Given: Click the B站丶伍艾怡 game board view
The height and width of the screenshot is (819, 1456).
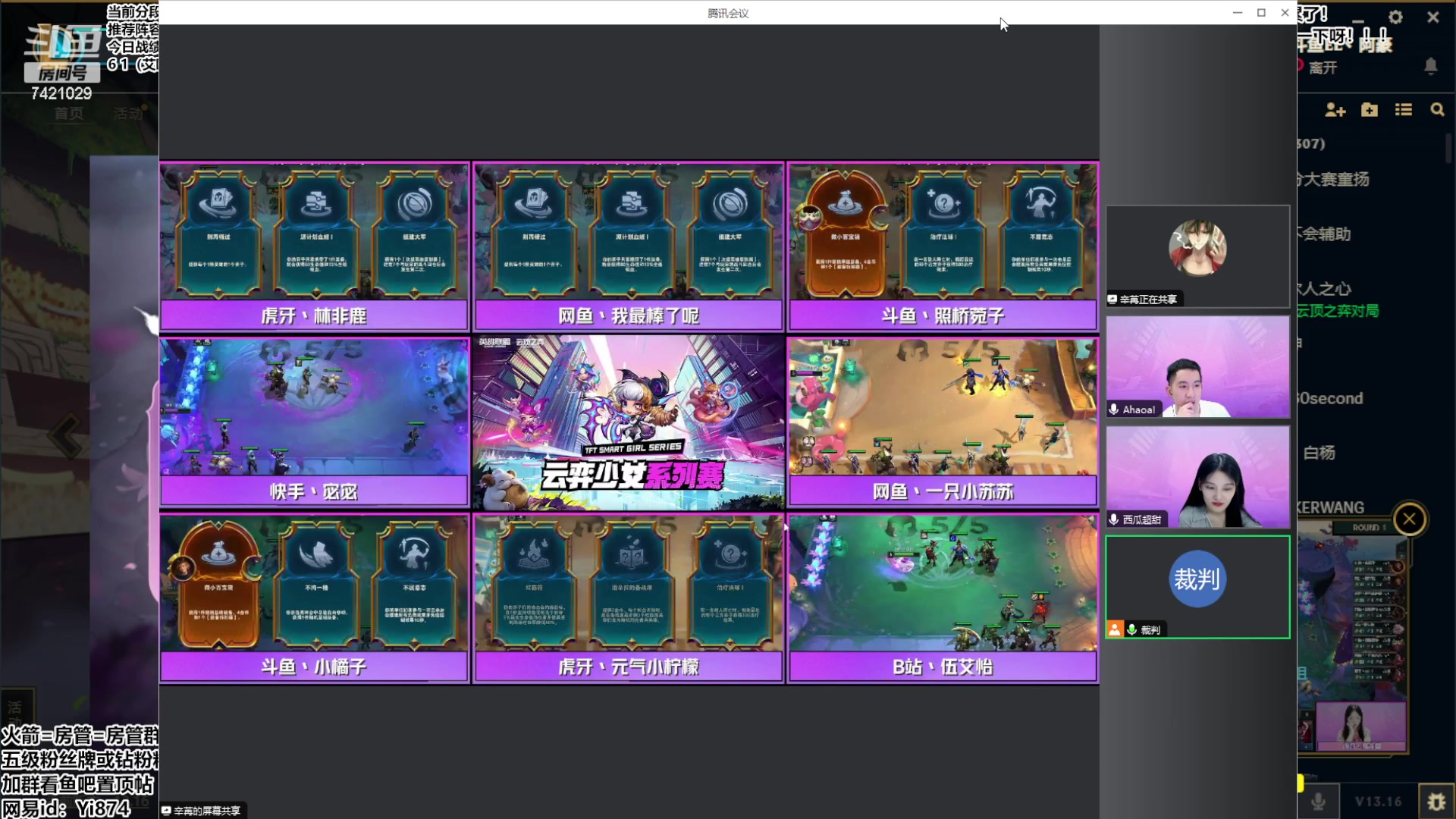Looking at the screenshot, I should coord(943,583).
